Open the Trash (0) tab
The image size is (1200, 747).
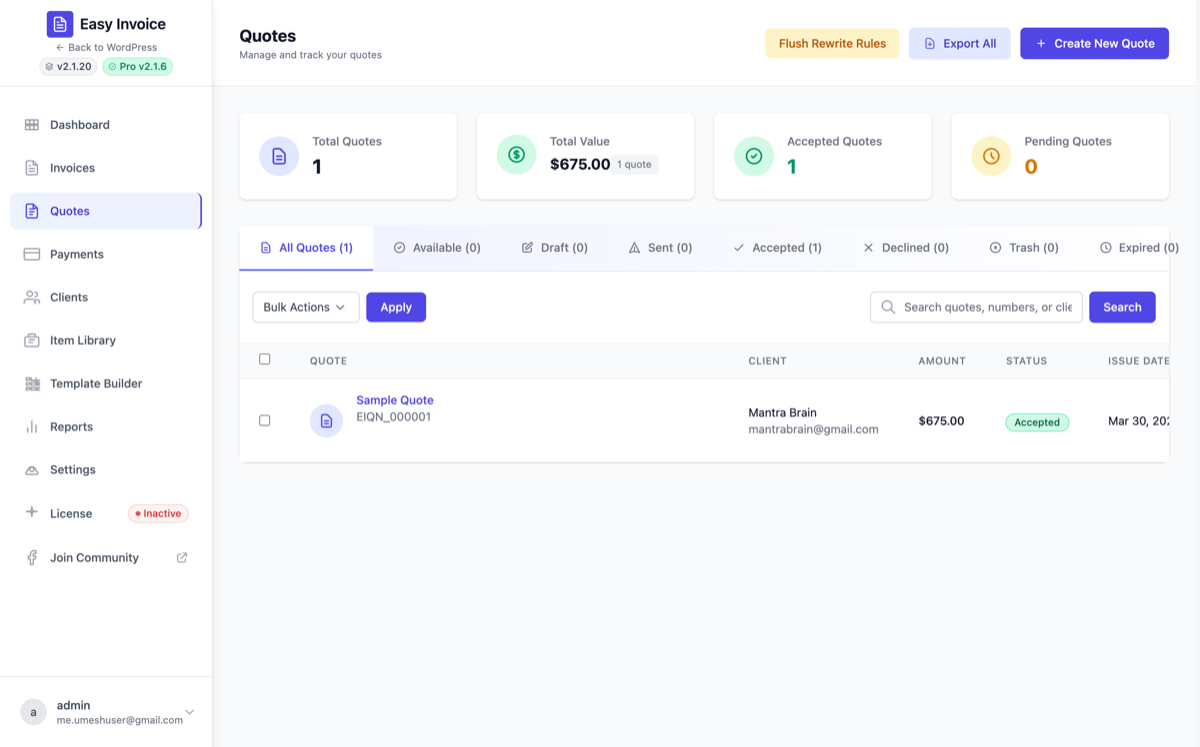[x=1024, y=248]
